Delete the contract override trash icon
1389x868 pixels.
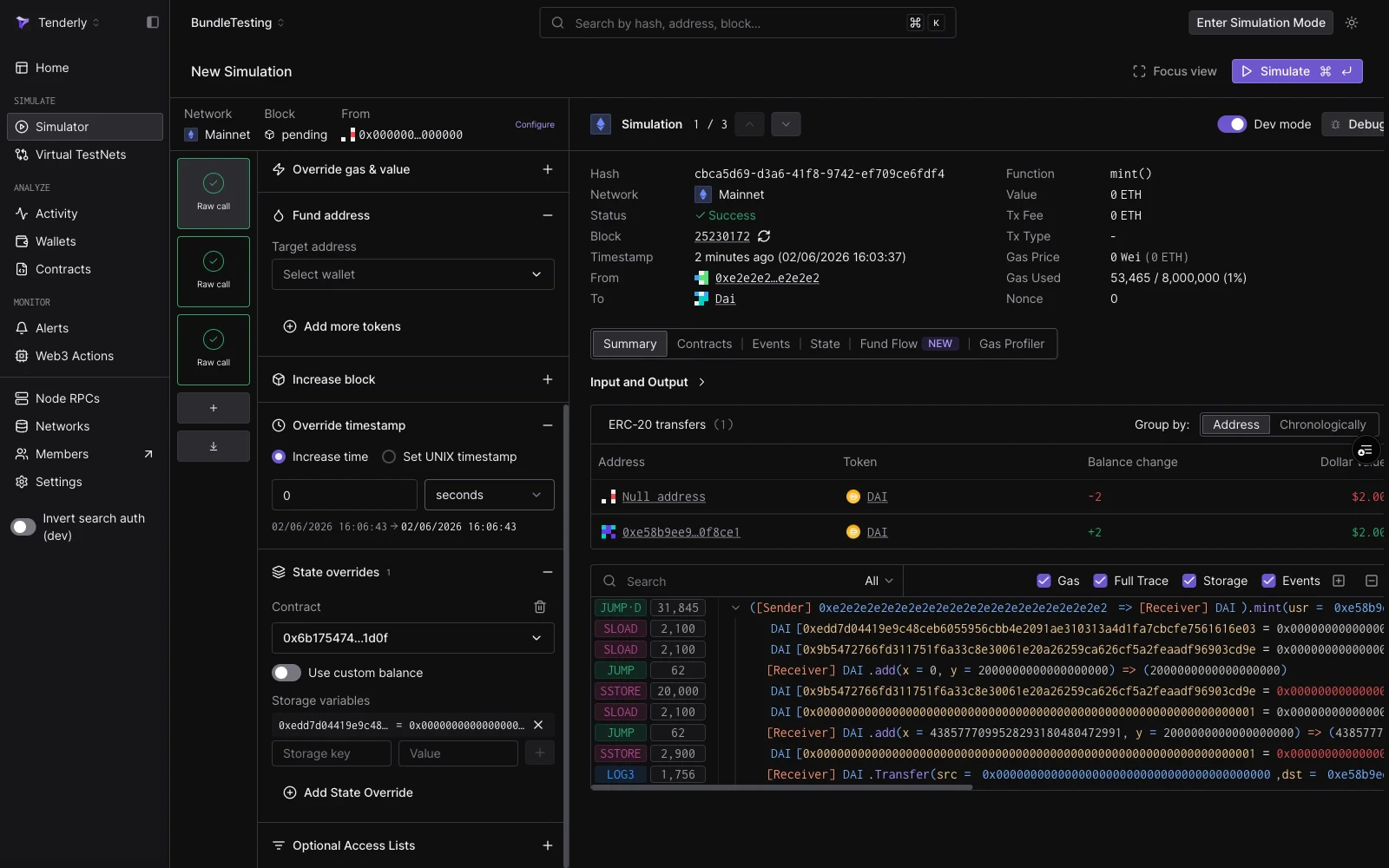click(540, 607)
